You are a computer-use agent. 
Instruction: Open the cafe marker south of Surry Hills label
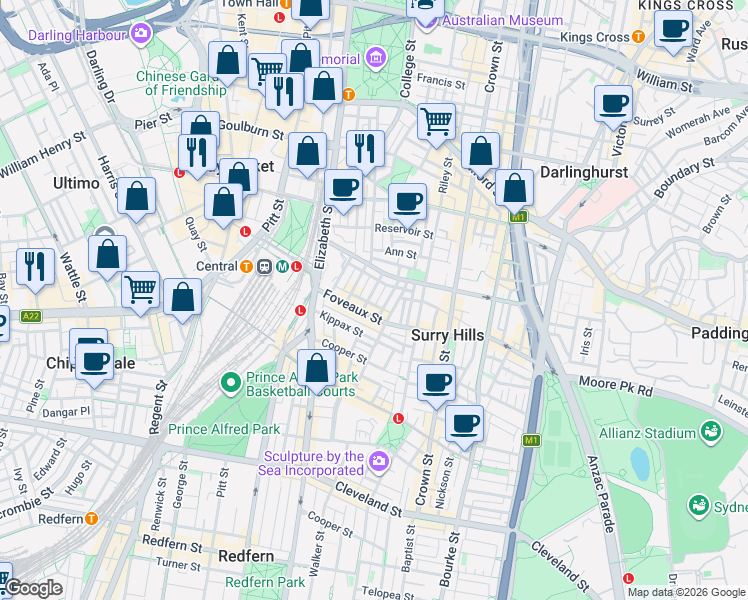coord(436,383)
